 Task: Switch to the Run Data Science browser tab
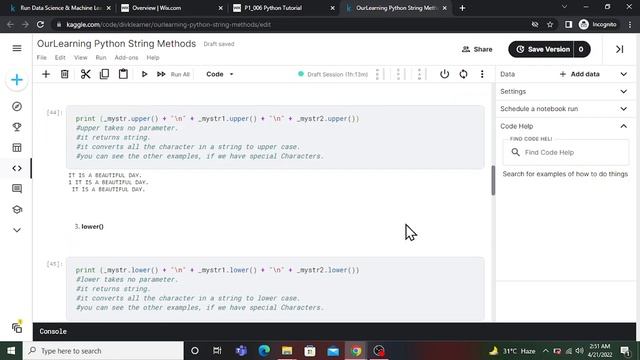tap(60, 8)
